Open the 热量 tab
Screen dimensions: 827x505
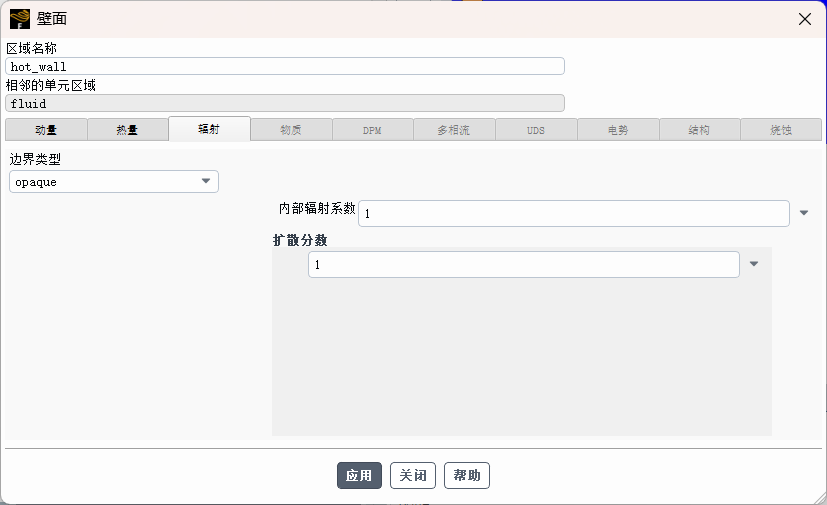(x=127, y=130)
